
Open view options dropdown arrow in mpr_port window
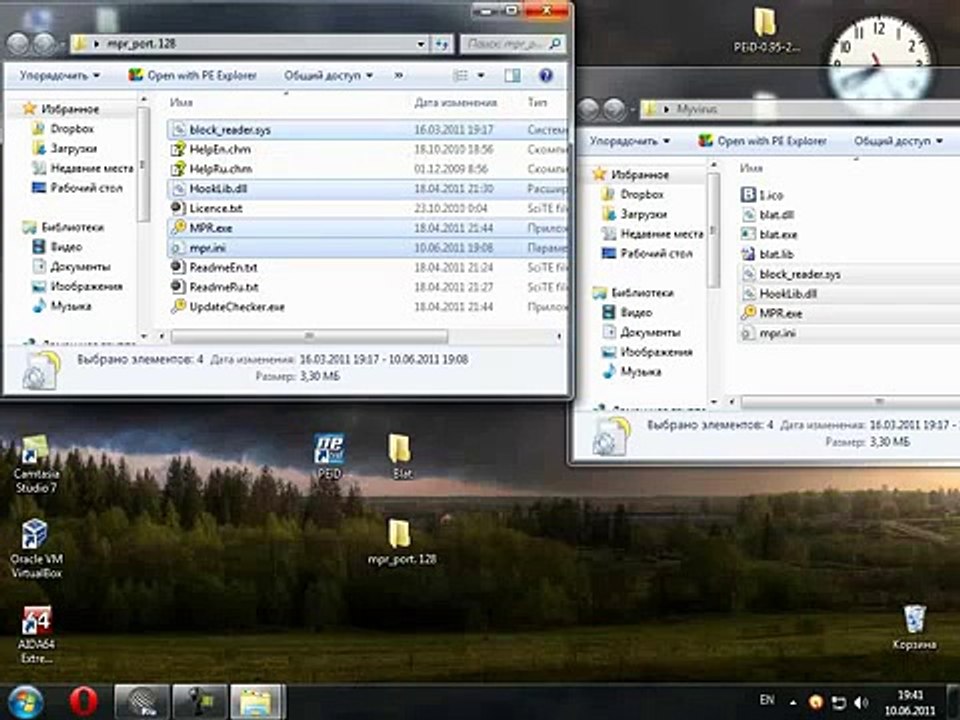coord(481,75)
